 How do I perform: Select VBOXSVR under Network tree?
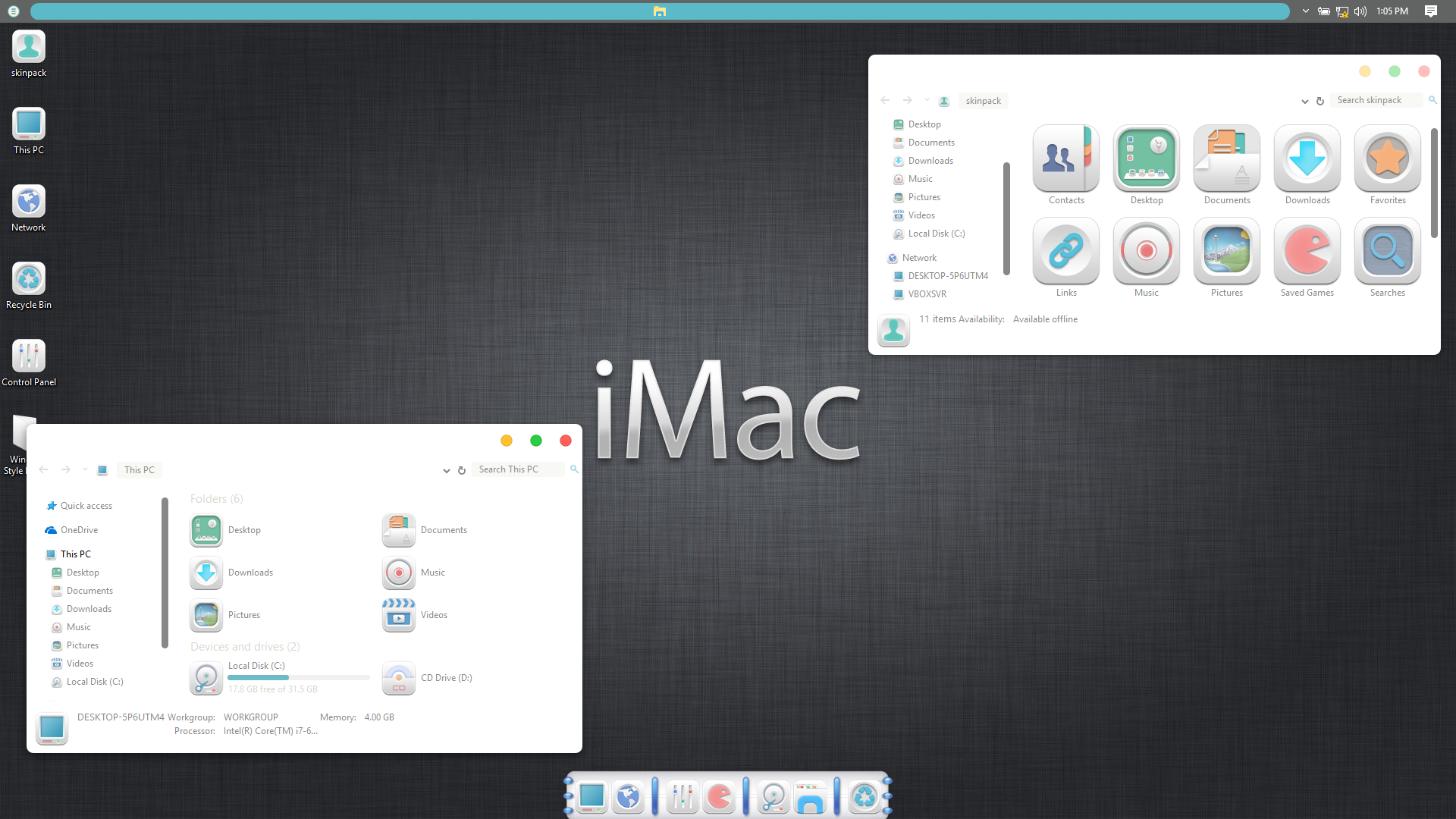927,294
